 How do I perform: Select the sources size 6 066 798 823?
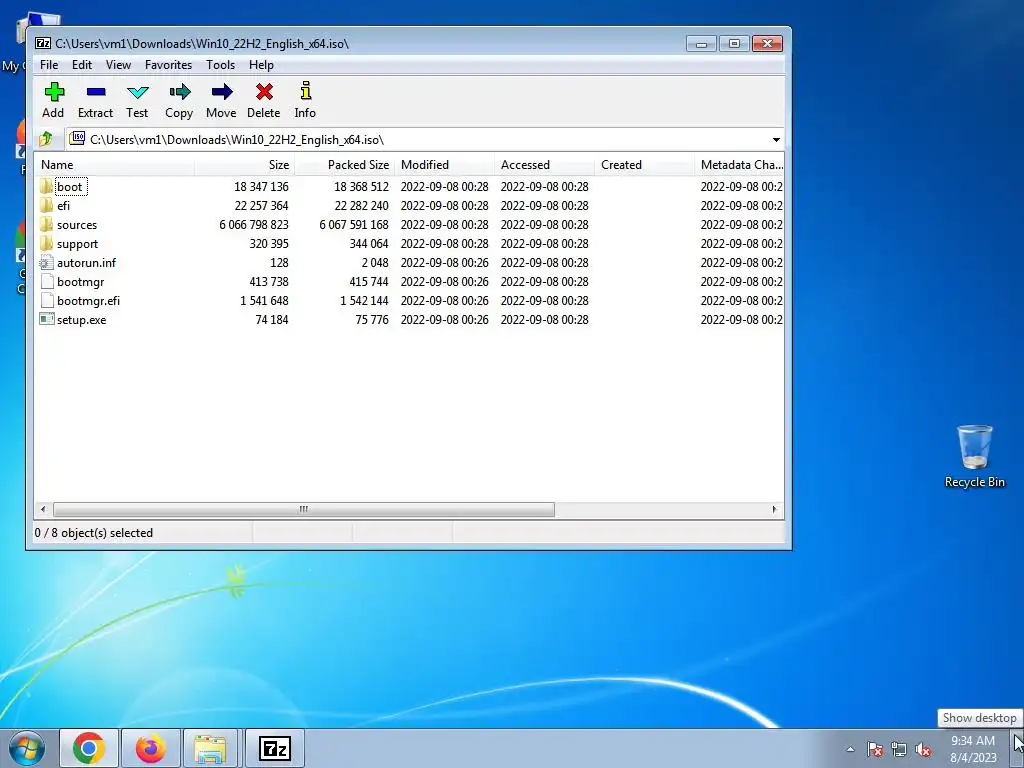(x=253, y=225)
